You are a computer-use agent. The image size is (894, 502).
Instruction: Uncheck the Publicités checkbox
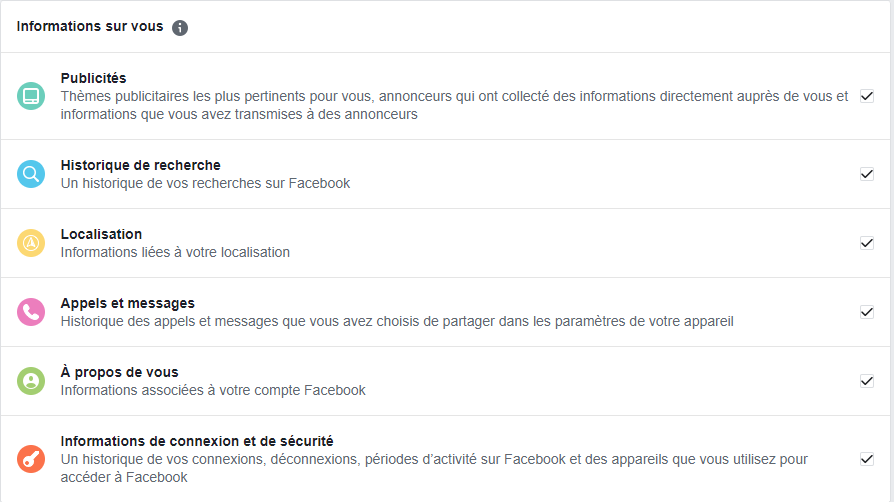click(x=867, y=96)
